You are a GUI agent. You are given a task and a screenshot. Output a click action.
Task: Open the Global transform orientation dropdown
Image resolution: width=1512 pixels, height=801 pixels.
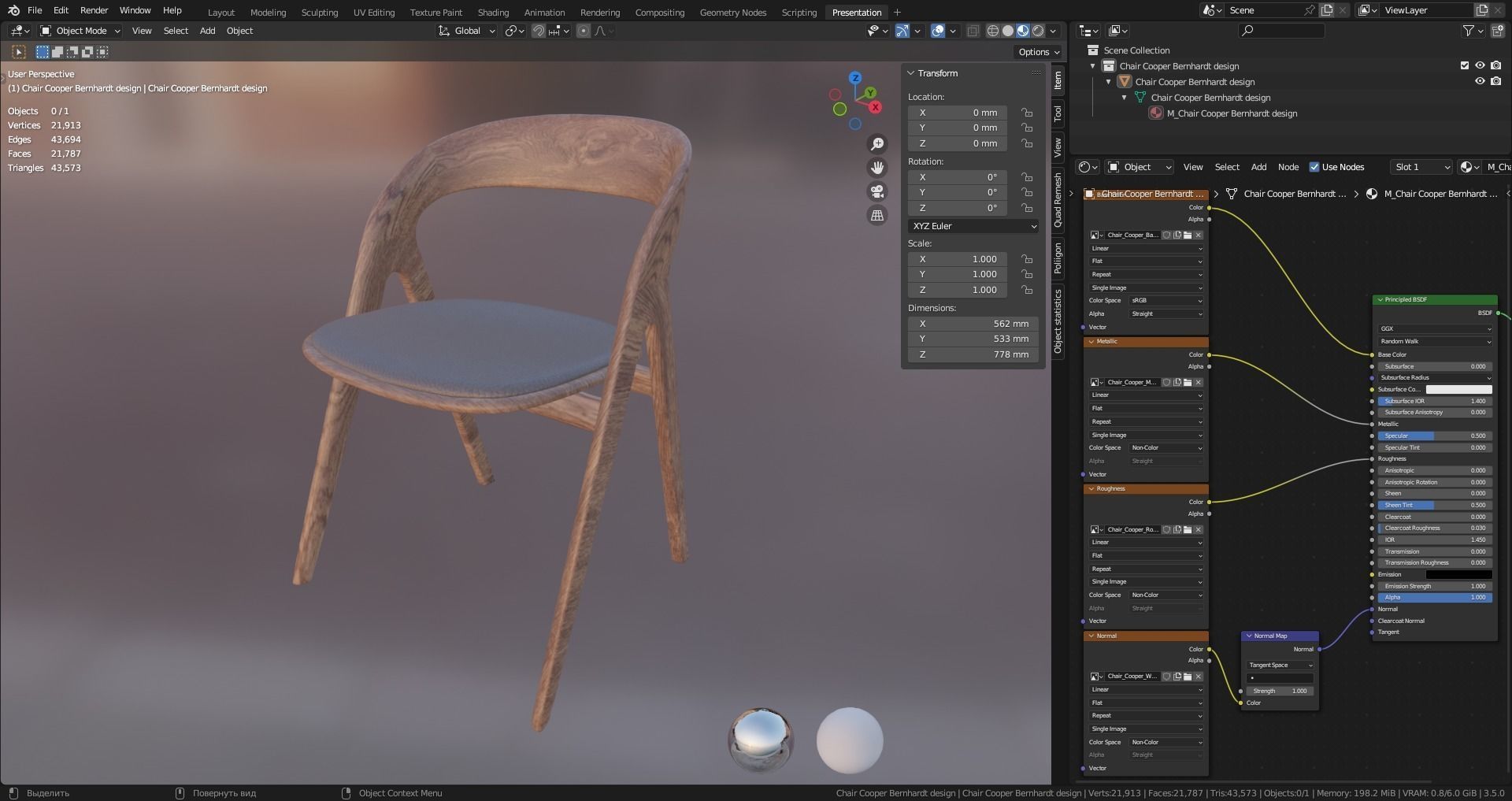click(x=467, y=31)
